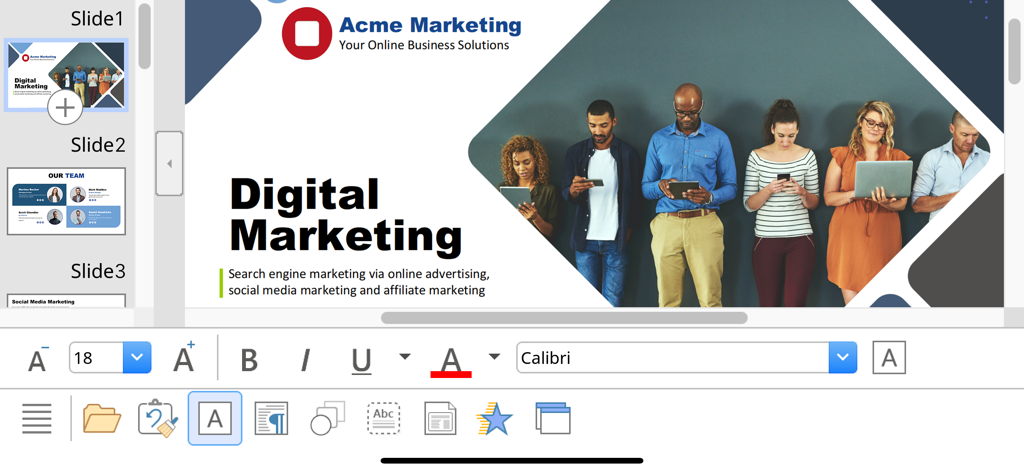
Task: Open the Calibri font name dropdown
Action: click(x=842, y=358)
